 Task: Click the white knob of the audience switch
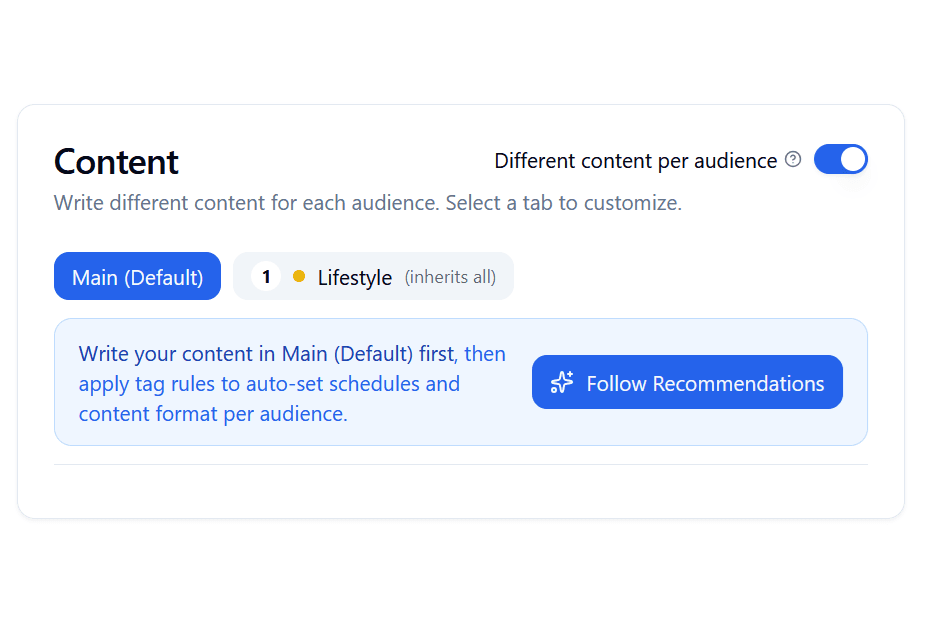[x=852, y=160]
